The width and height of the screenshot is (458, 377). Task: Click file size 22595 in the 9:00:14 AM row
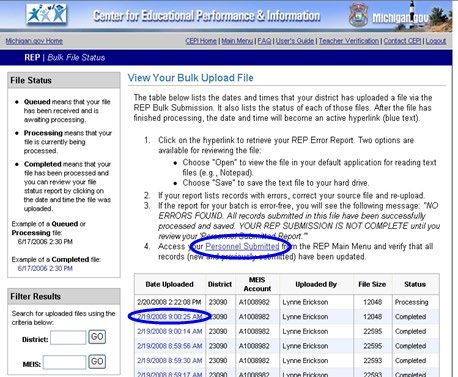coord(372,331)
